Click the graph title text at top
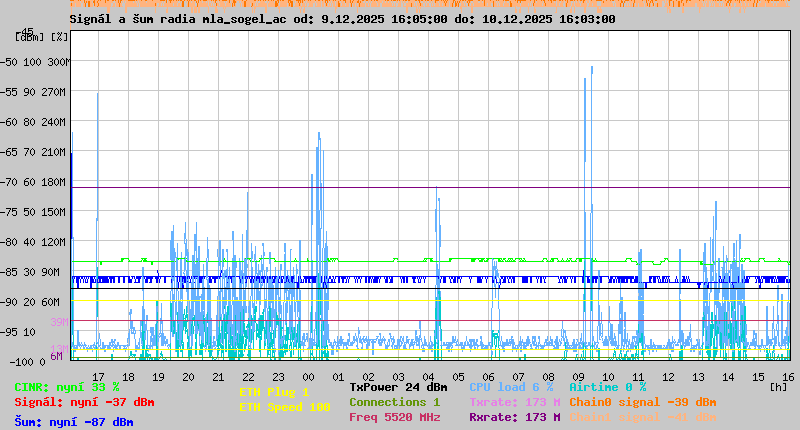Image resolution: width=800 pixels, height=430 pixels. coord(342,19)
